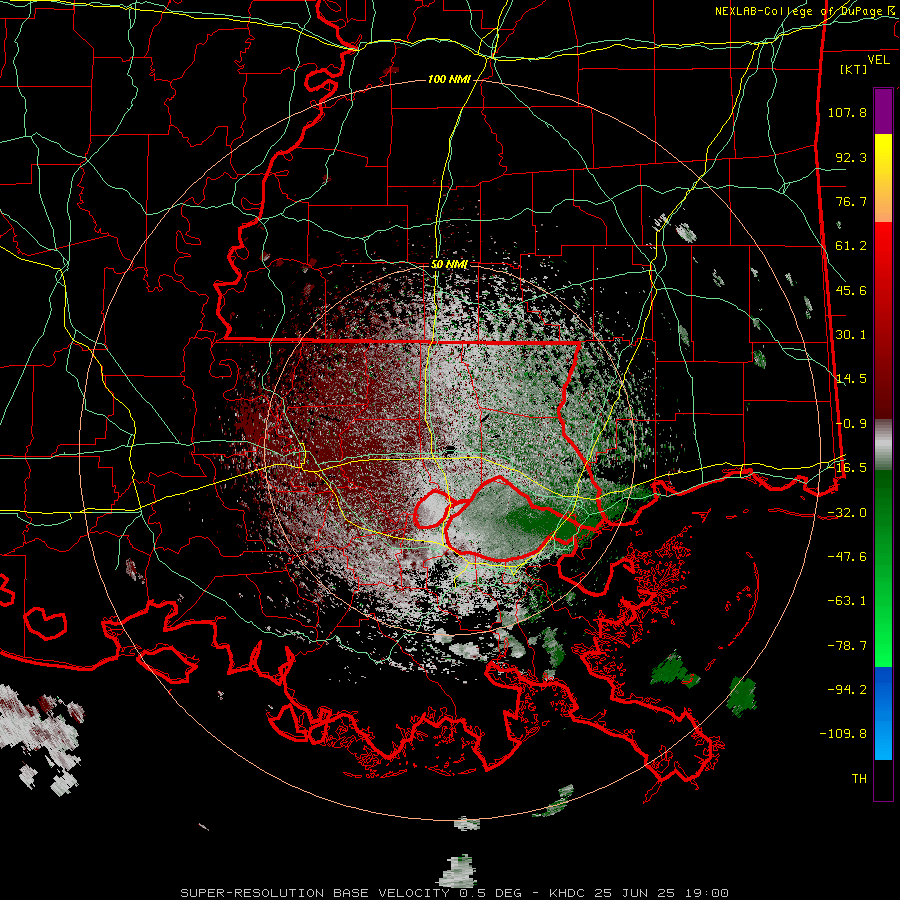Image resolution: width=900 pixels, height=900 pixels.
Task: Click the 76.7 legend value
Action: [x=851, y=201]
